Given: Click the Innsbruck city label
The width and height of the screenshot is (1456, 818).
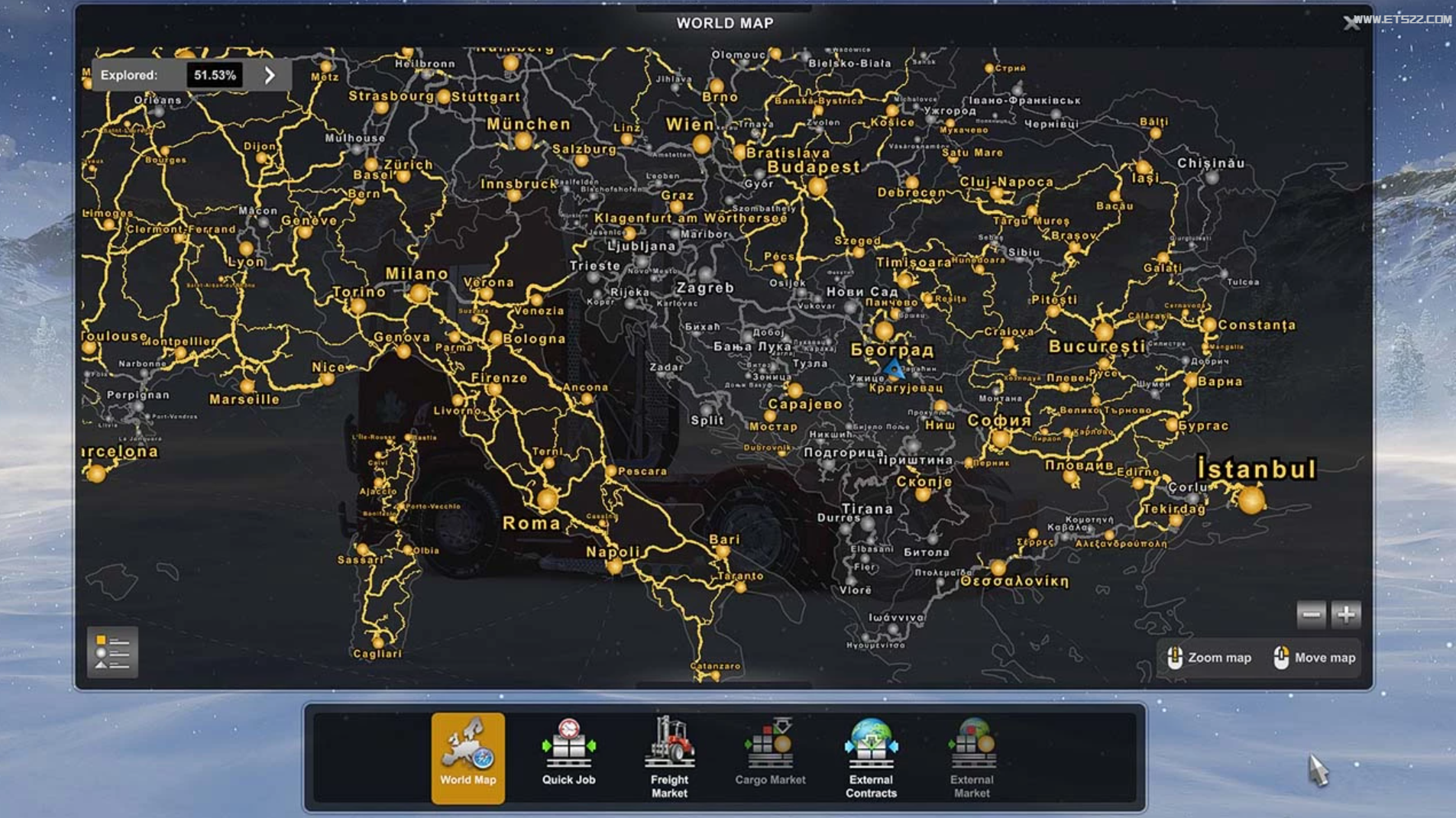Looking at the screenshot, I should [519, 184].
